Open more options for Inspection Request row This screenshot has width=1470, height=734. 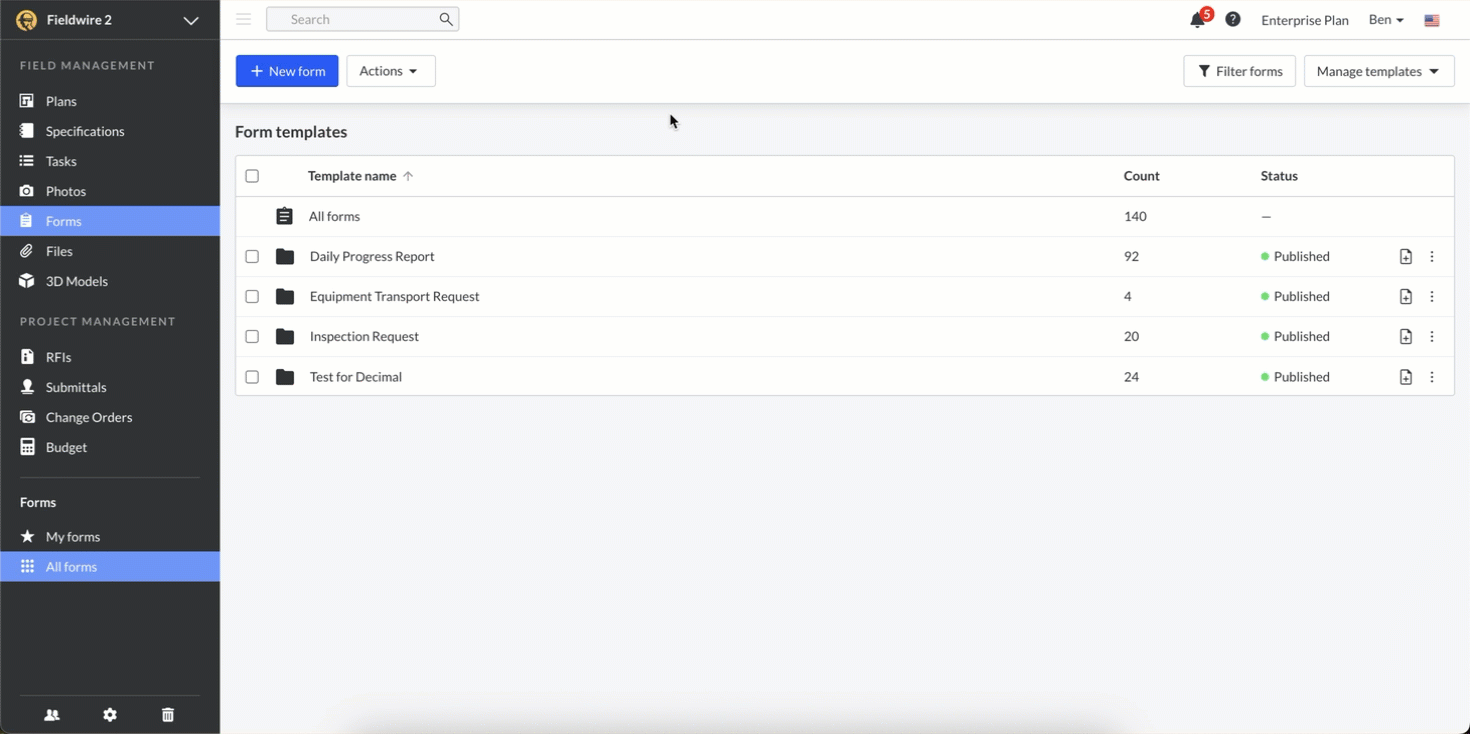tap(1432, 337)
